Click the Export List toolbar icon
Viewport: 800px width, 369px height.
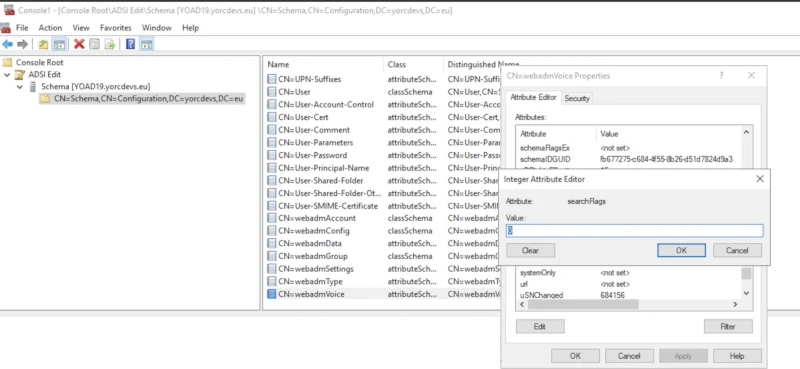[x=110, y=44]
